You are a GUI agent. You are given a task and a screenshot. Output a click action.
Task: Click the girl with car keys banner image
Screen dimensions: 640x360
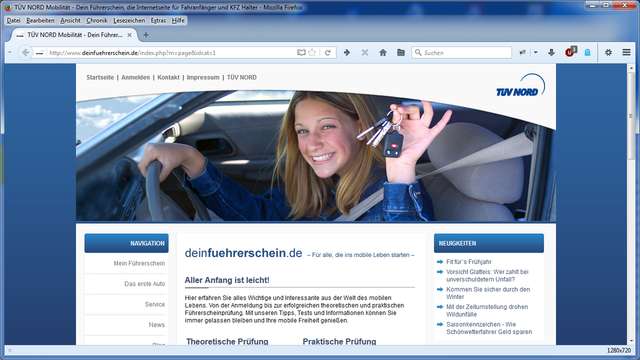pos(316,156)
